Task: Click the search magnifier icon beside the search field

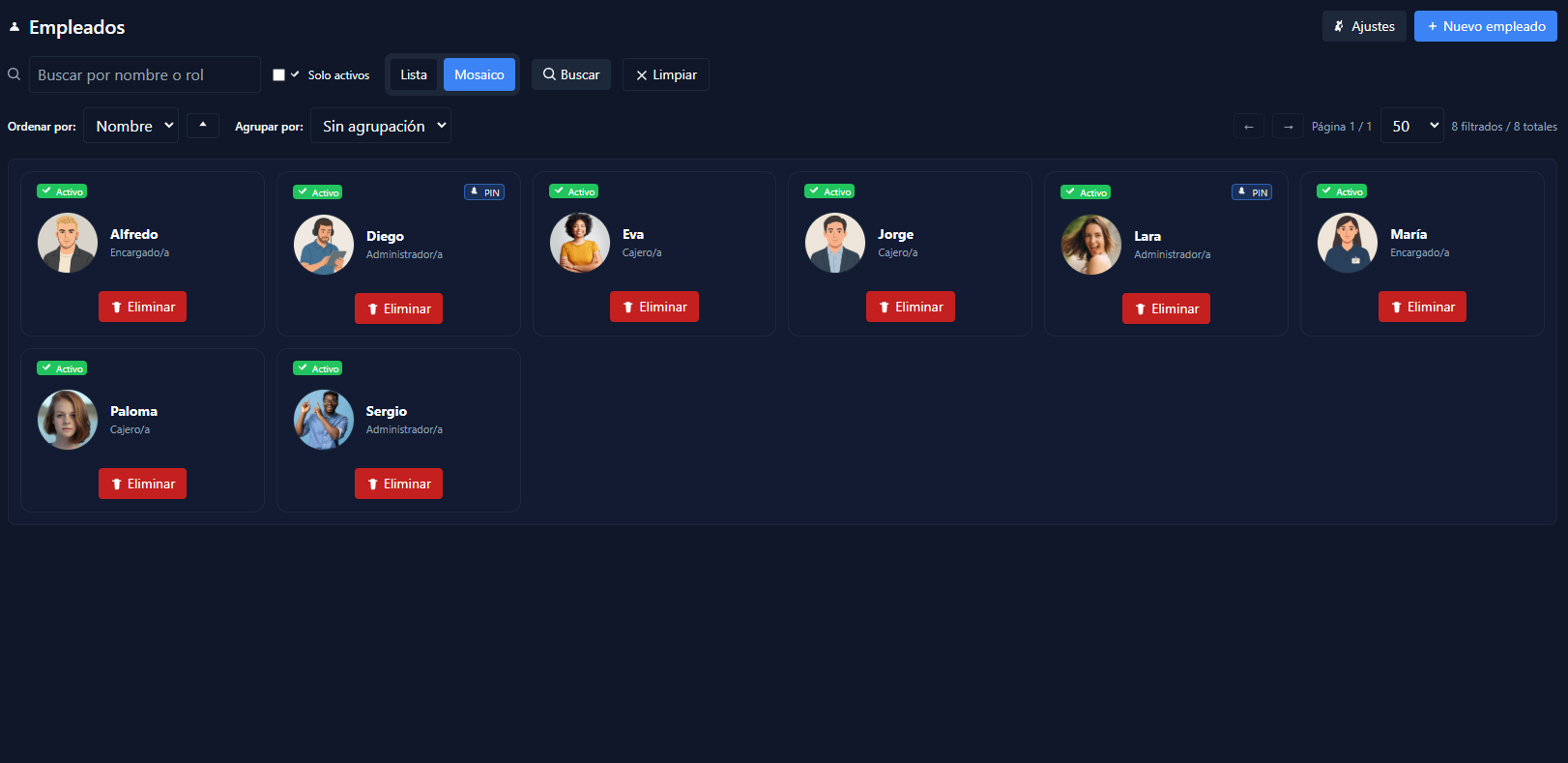Action: [x=15, y=74]
